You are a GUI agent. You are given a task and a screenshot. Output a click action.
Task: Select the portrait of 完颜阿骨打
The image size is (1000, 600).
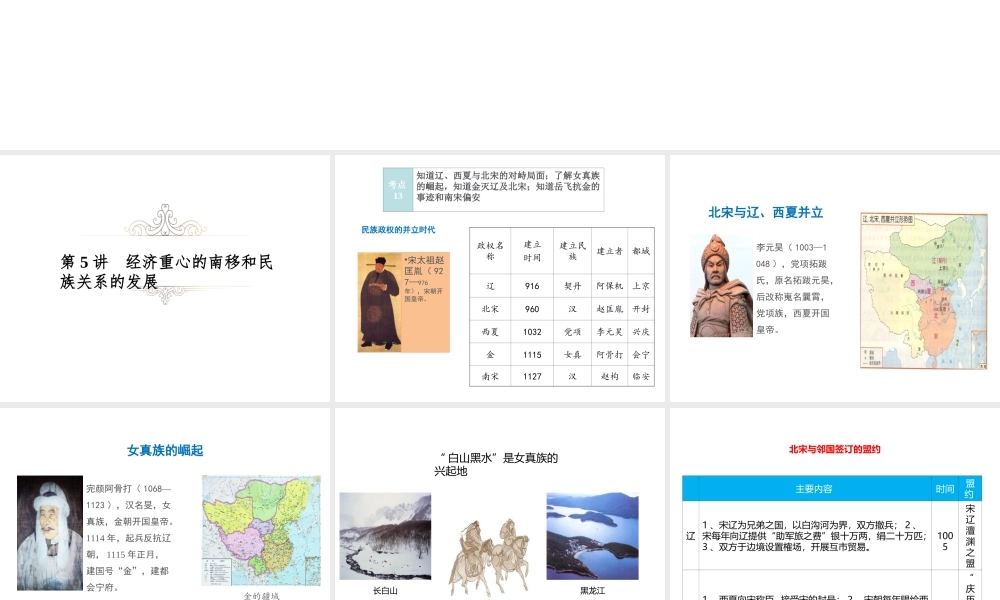coord(50,532)
